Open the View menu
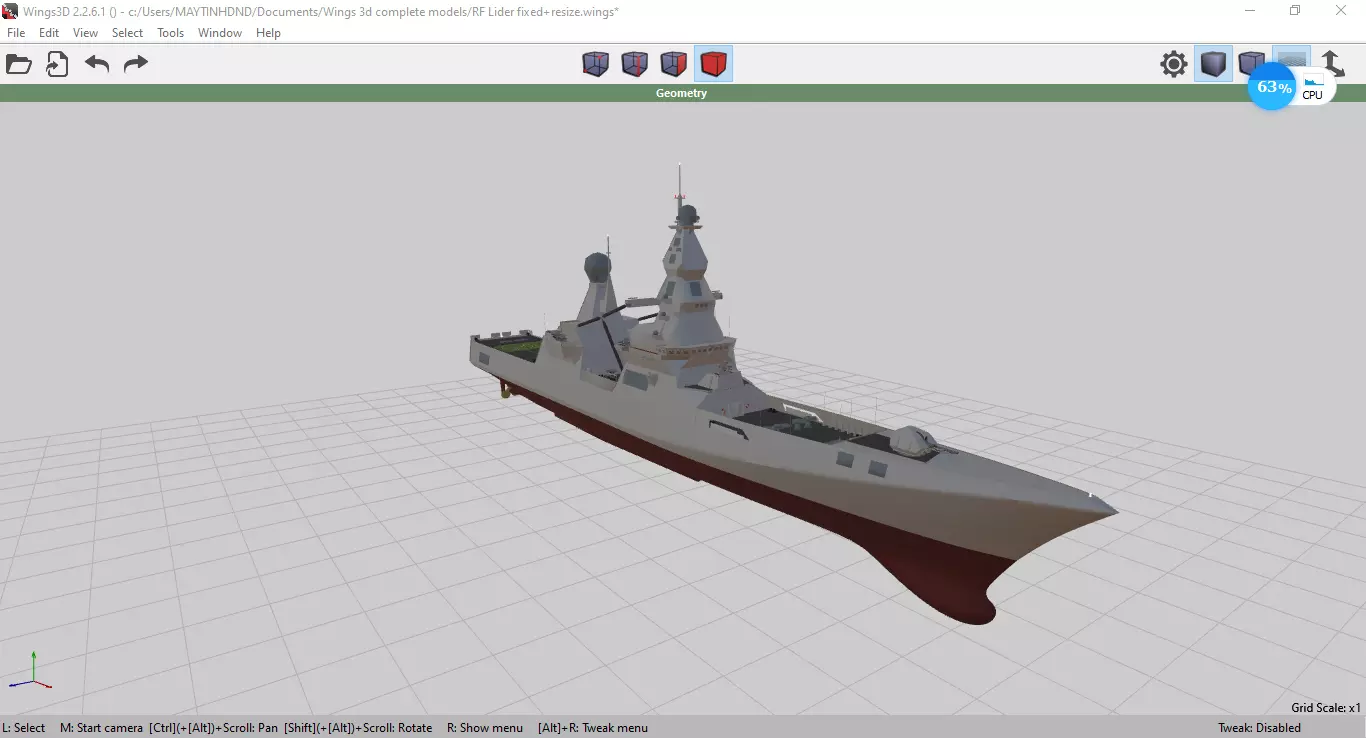The image size is (1366, 738). coord(86,33)
